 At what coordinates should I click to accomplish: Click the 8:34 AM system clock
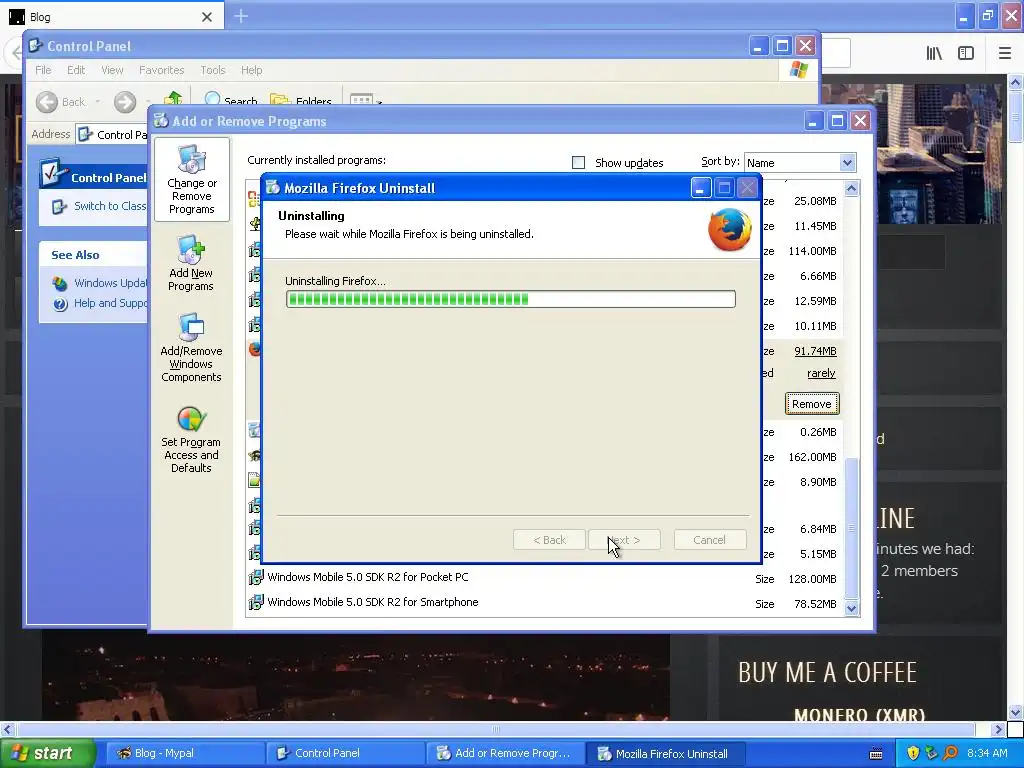pyautogui.click(x=987, y=754)
